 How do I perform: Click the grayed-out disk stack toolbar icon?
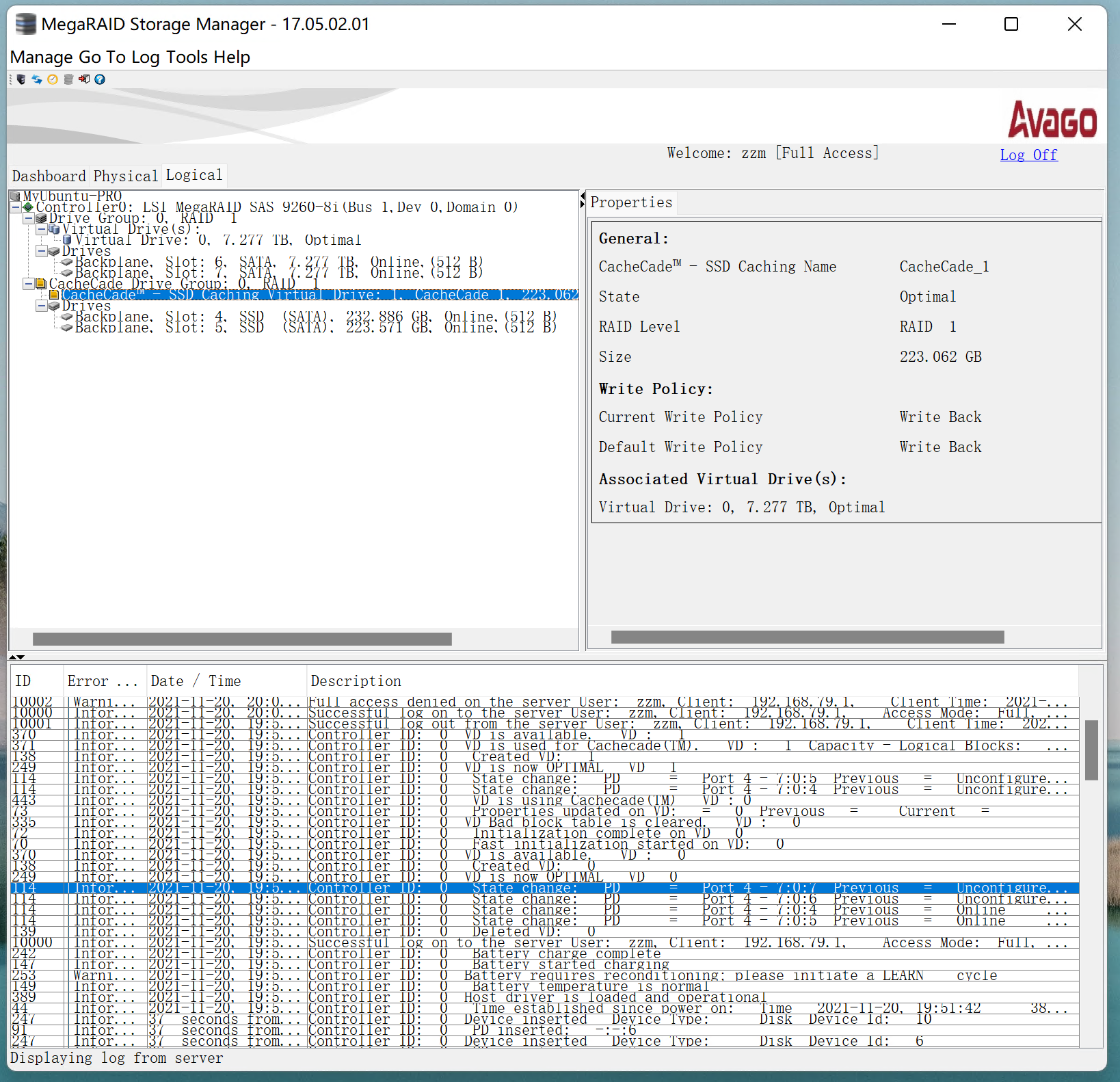[x=68, y=79]
